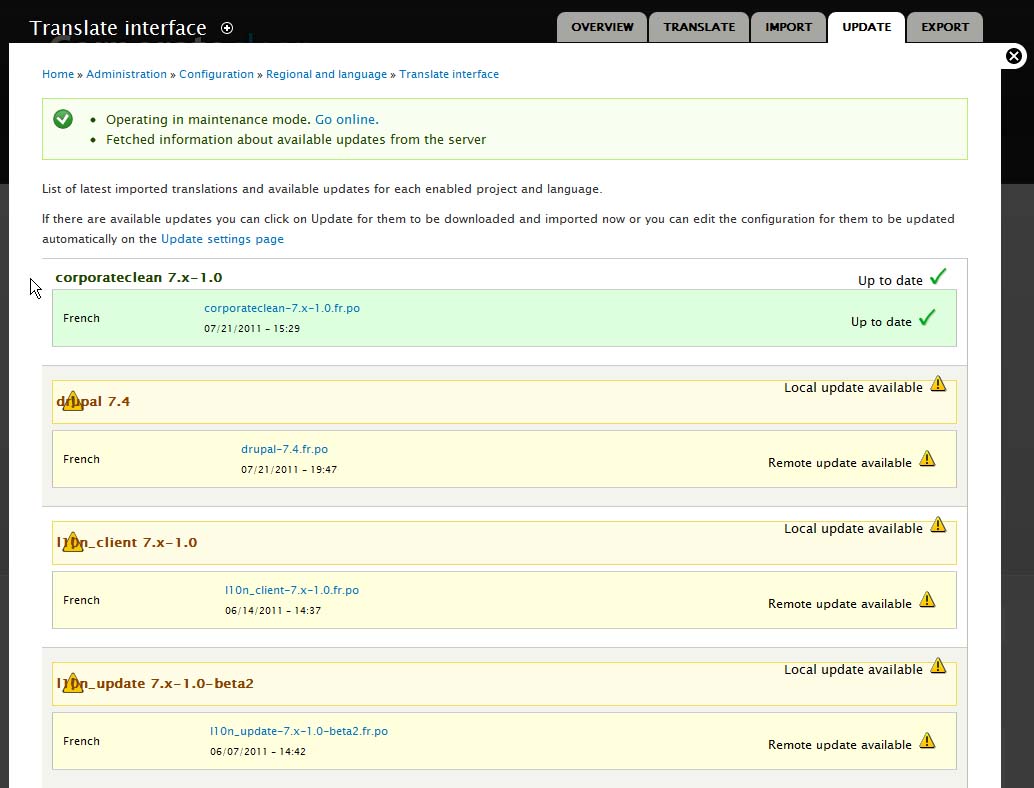Click the Go online link
This screenshot has width=1034, height=788.
click(x=347, y=119)
